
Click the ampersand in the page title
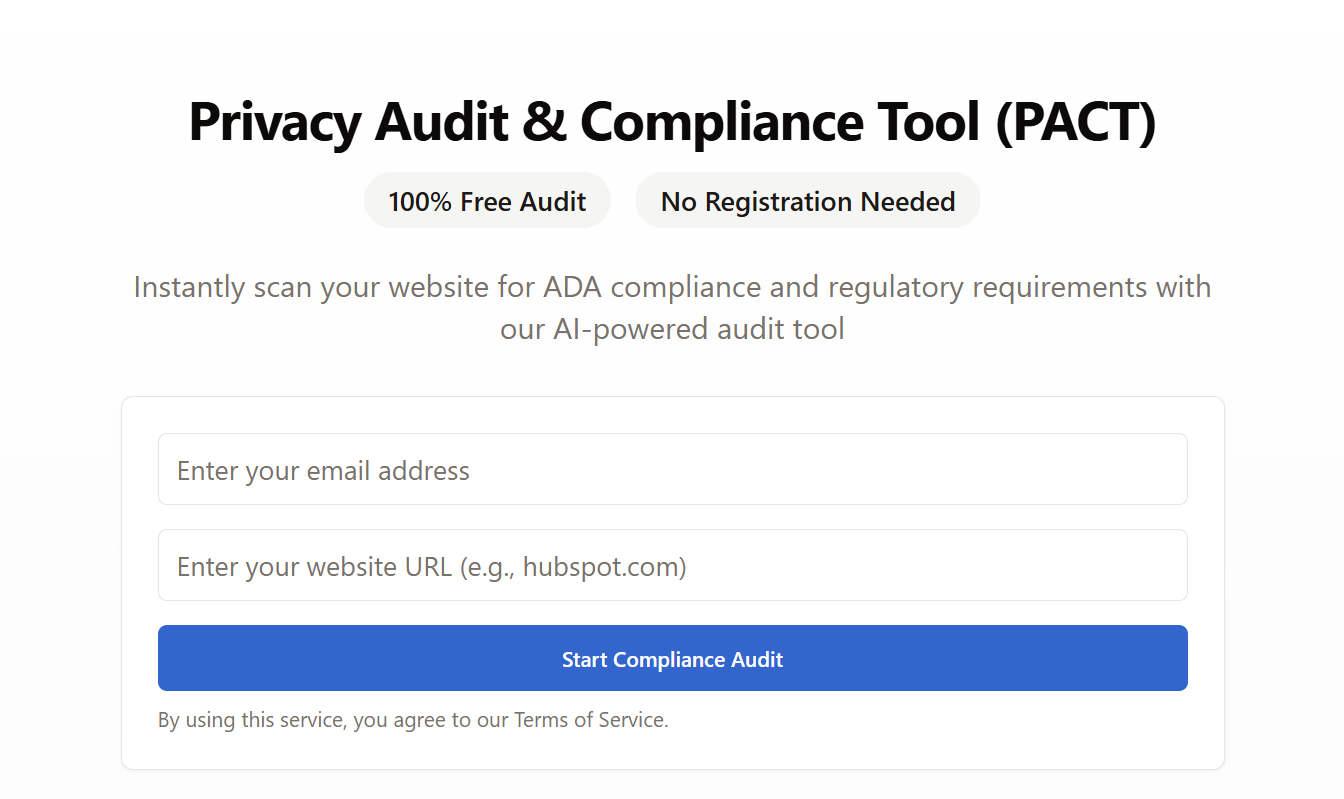pyautogui.click(x=542, y=122)
